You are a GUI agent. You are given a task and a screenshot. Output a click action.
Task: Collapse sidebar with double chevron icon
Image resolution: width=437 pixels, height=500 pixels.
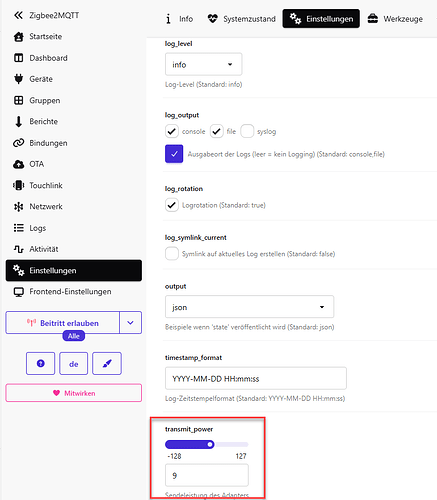tap(18, 15)
